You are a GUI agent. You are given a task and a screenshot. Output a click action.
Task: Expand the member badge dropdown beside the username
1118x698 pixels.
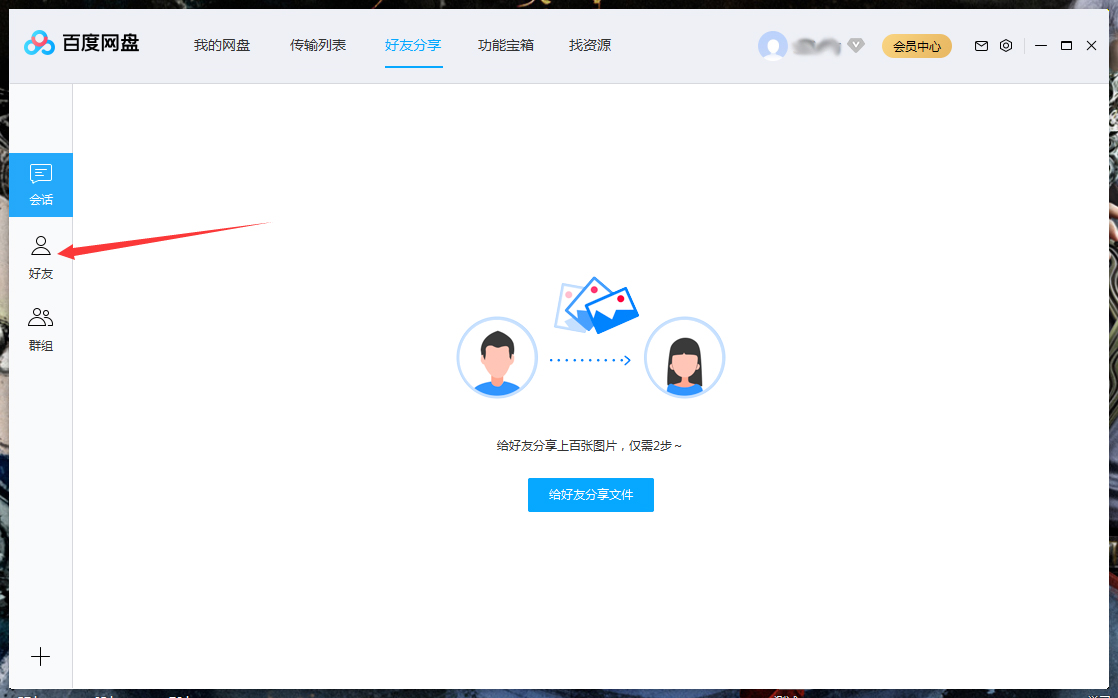[856, 45]
